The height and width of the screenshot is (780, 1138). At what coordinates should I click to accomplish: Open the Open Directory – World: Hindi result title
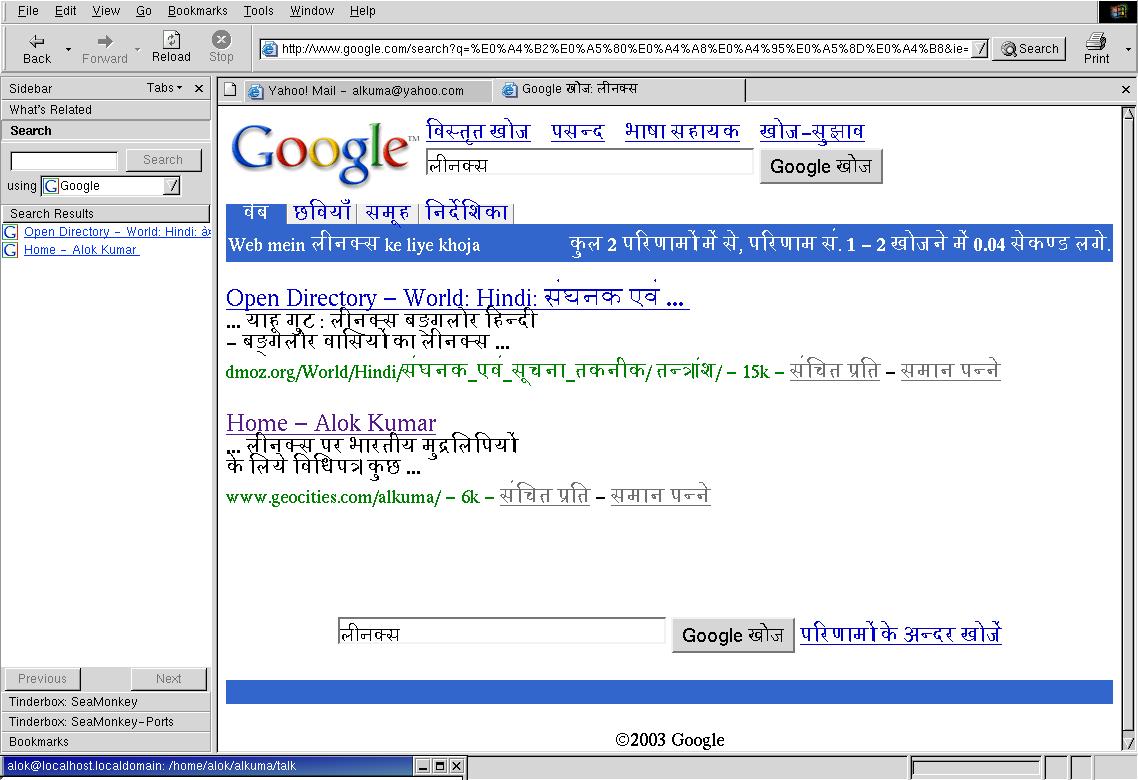point(457,297)
